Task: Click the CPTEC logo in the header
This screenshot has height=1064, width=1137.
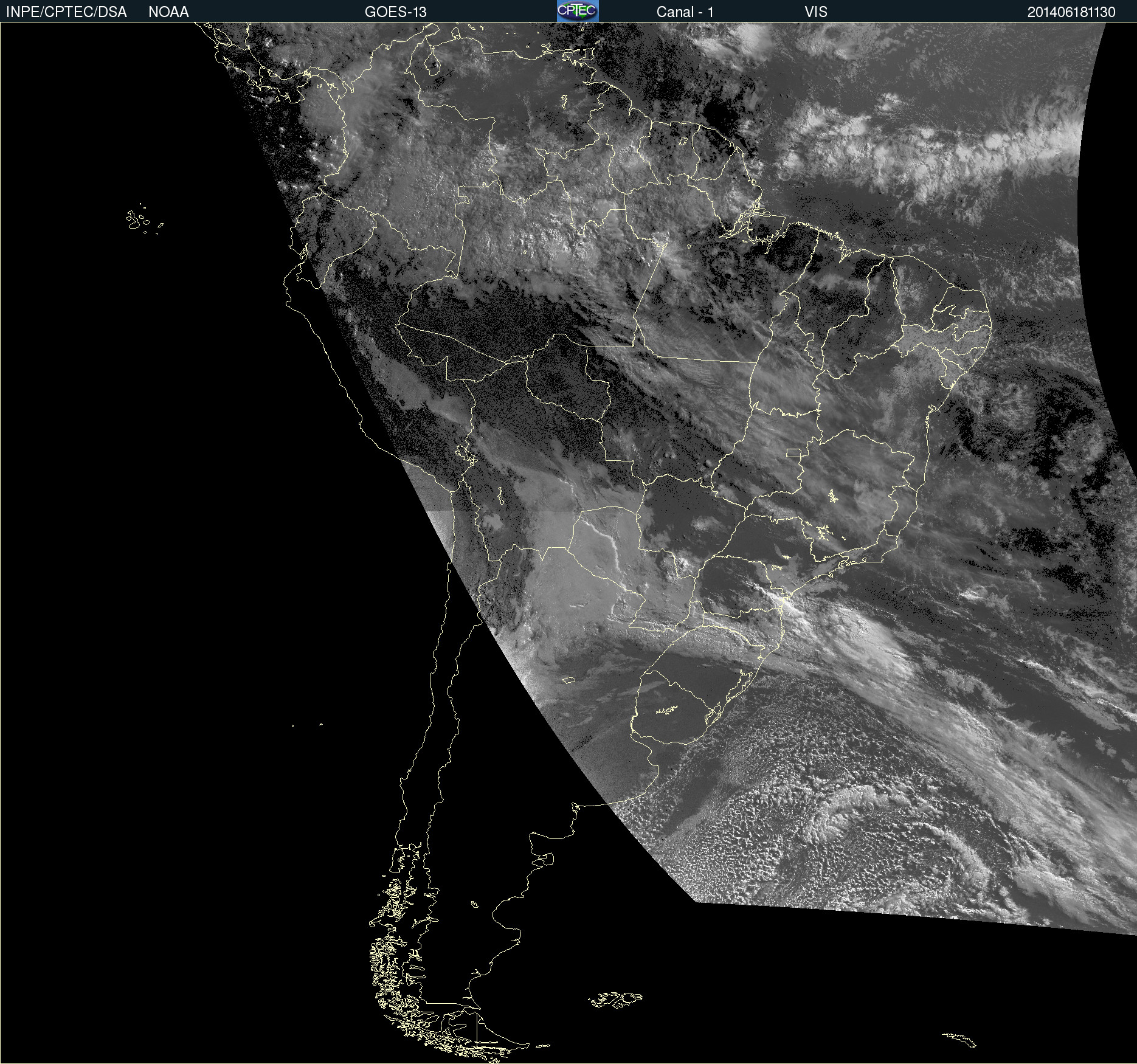Action: pyautogui.click(x=578, y=11)
